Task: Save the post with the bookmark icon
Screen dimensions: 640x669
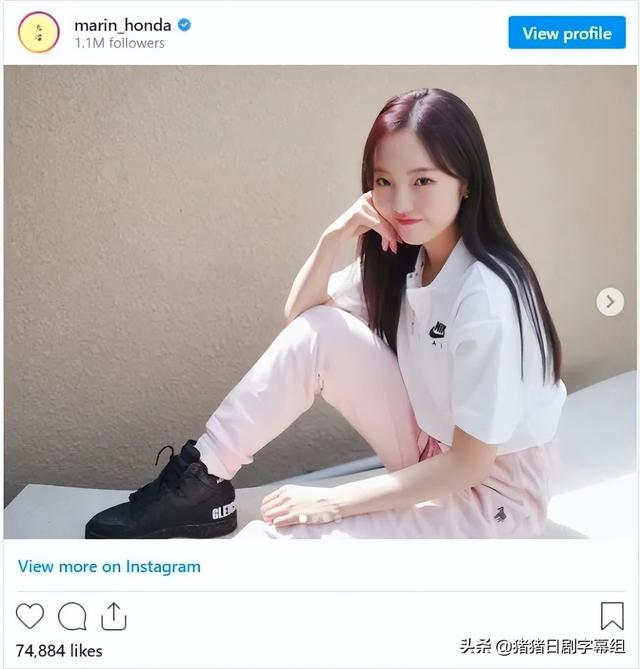Action: [612, 616]
